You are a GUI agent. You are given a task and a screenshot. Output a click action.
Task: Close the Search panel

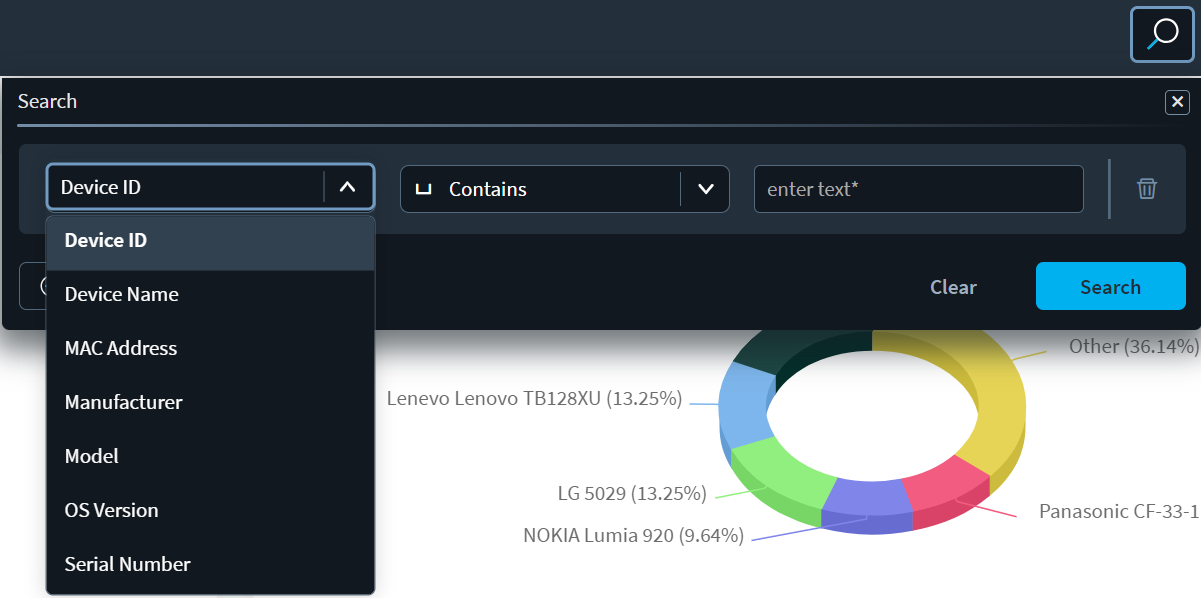pyautogui.click(x=1177, y=102)
